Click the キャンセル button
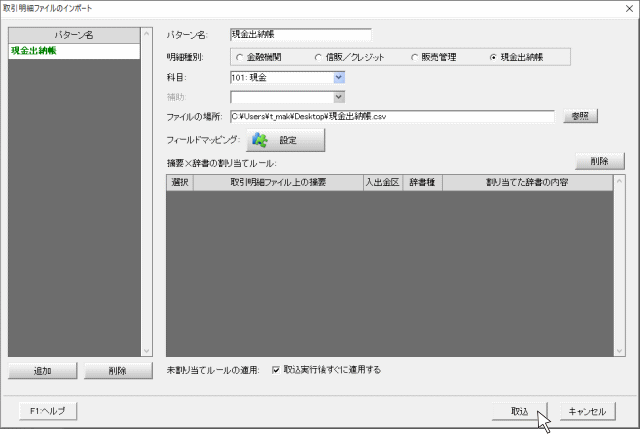The width and height of the screenshot is (640, 434). coord(587,411)
